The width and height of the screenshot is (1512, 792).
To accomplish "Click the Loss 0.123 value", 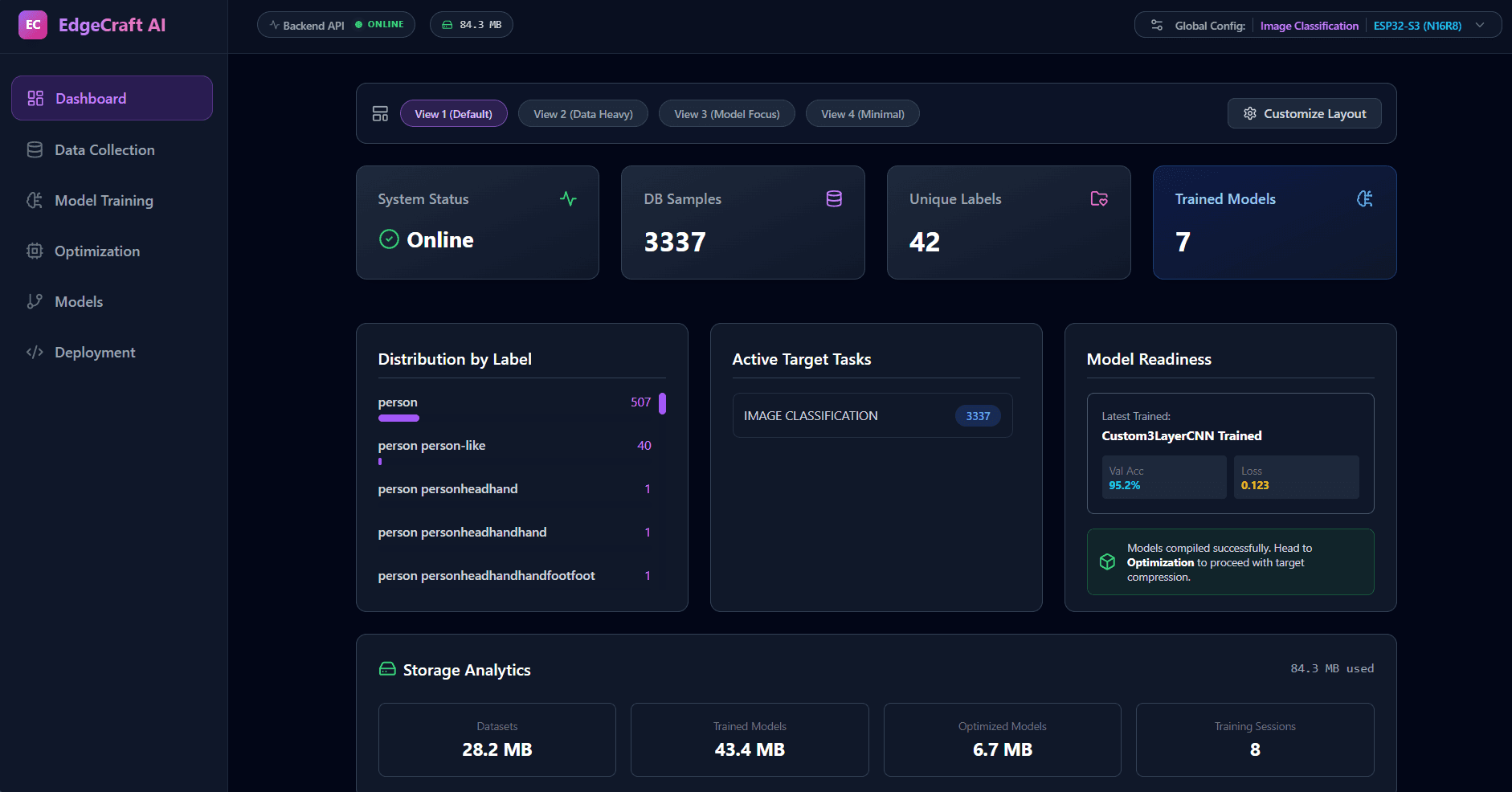I will [x=1255, y=485].
